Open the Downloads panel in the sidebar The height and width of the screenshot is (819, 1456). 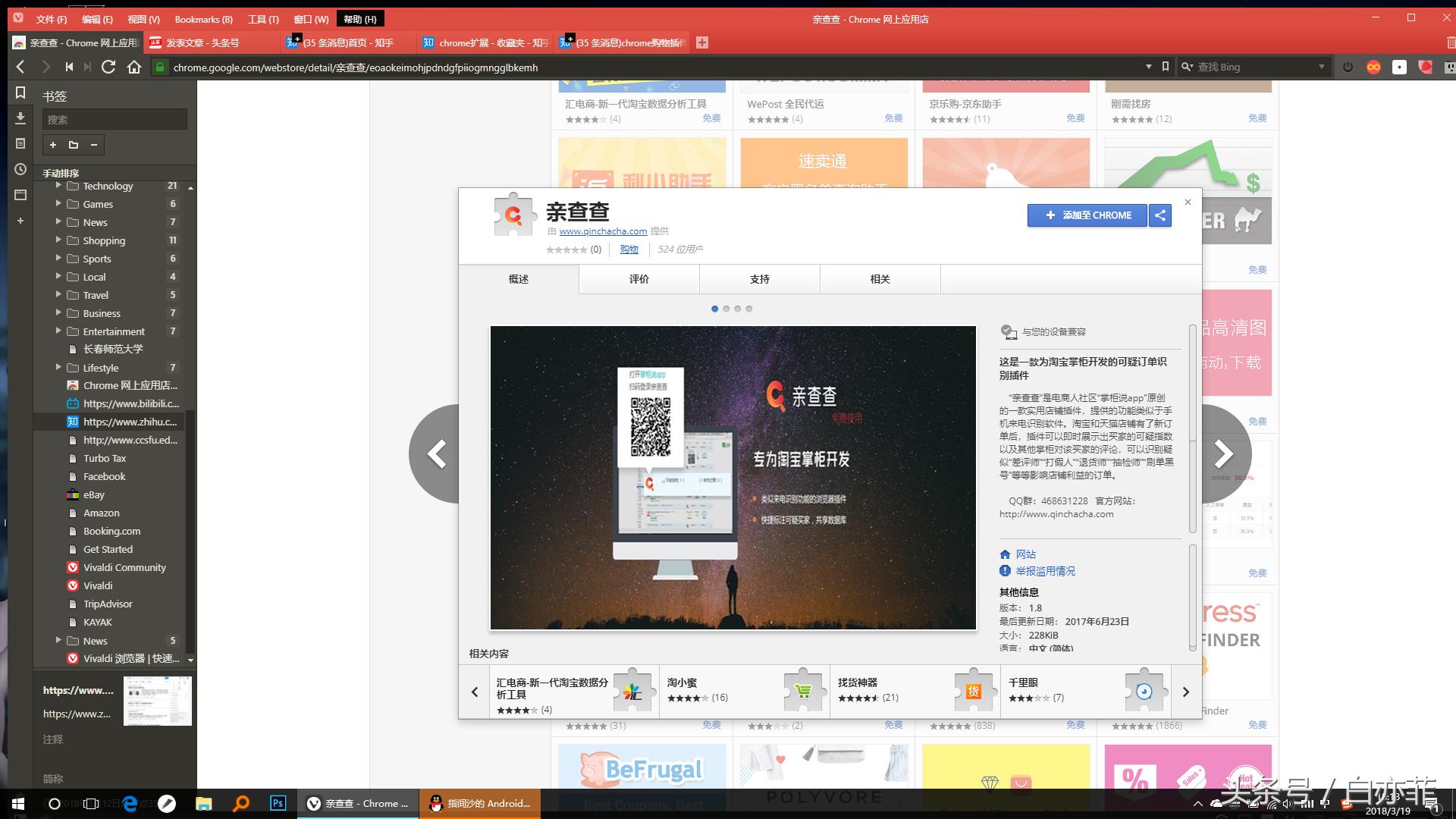point(20,119)
